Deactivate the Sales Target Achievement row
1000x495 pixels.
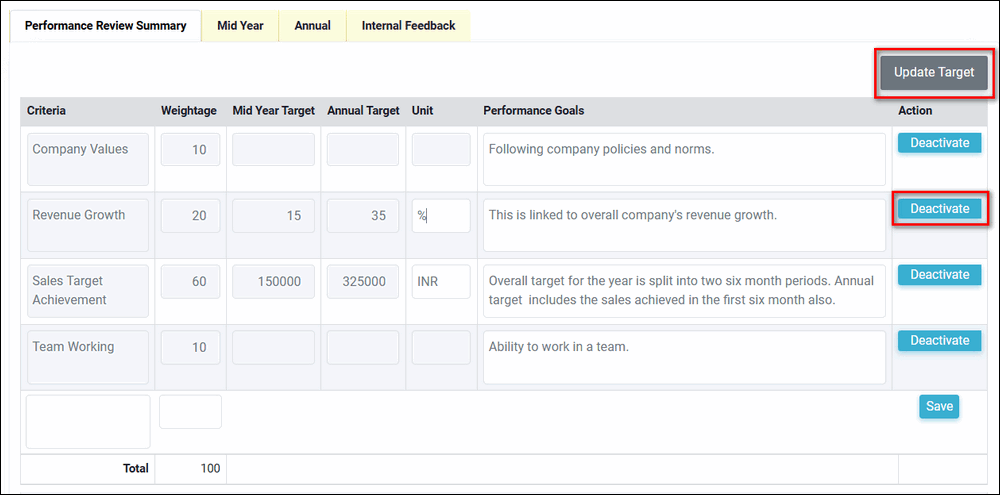point(939,275)
